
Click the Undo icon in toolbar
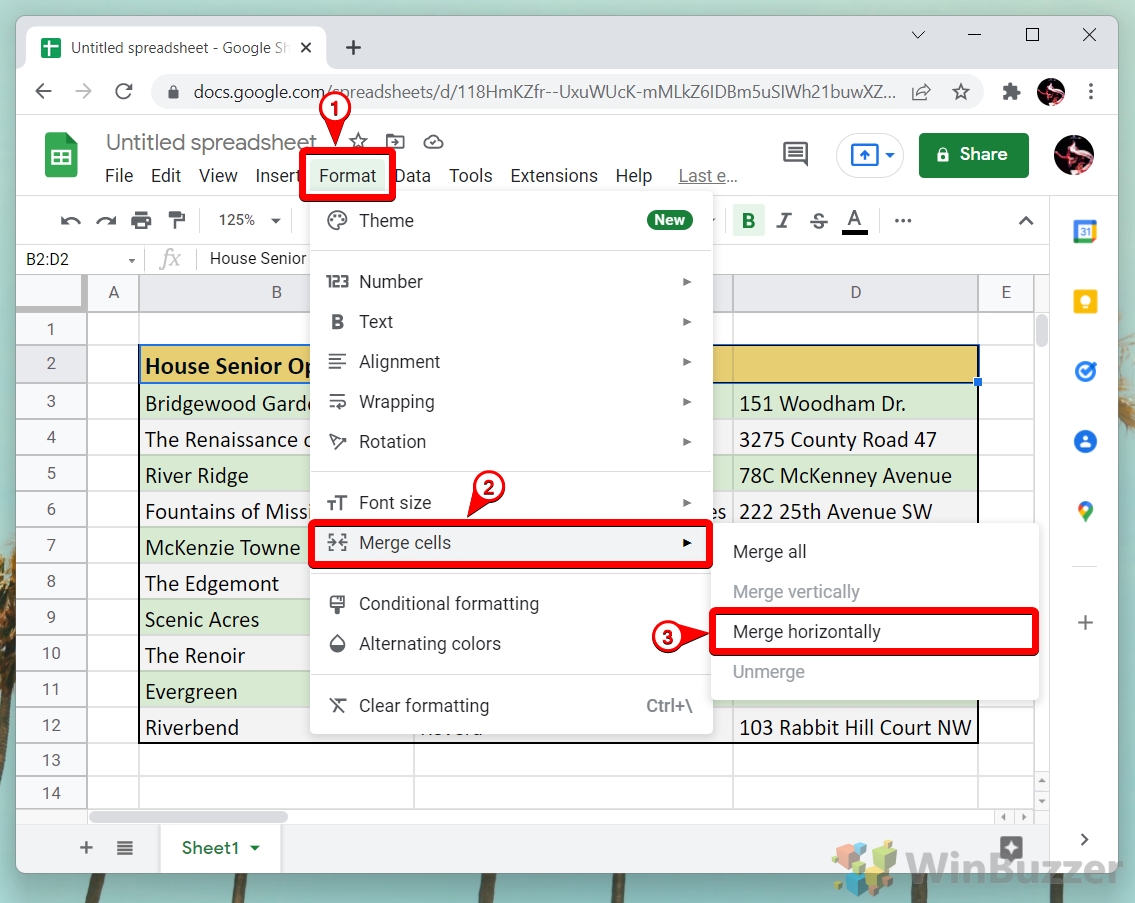coord(70,220)
